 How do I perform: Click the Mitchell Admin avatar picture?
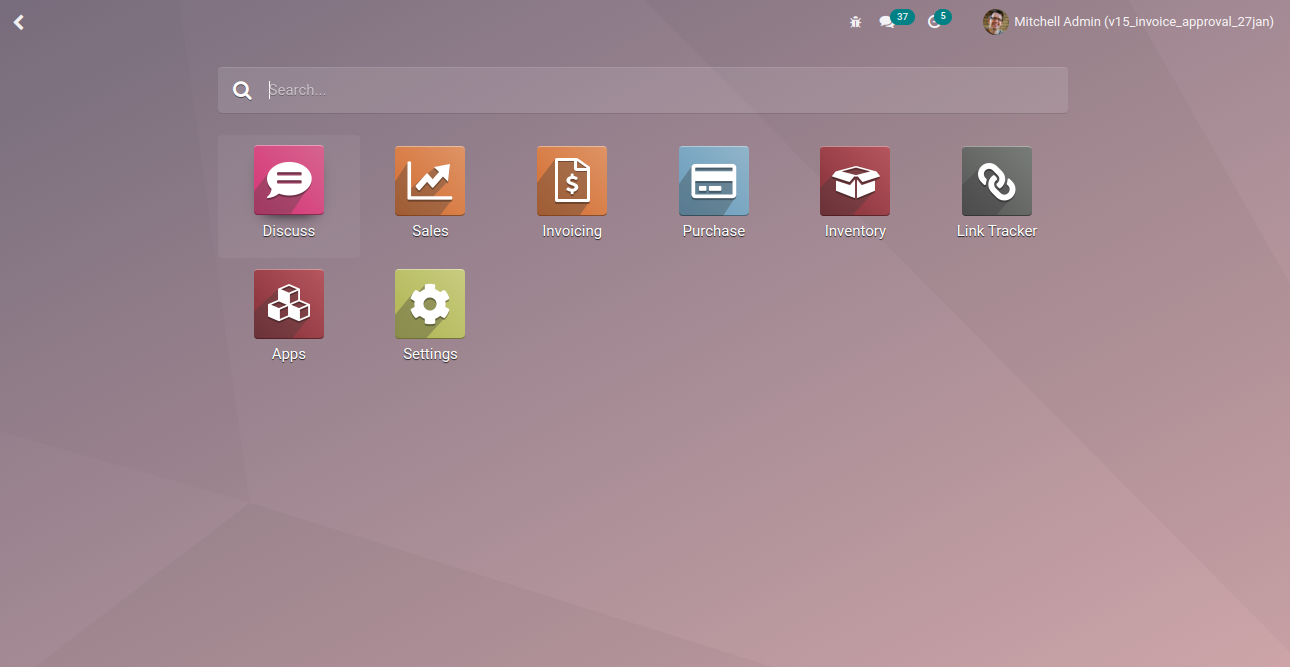tap(995, 22)
